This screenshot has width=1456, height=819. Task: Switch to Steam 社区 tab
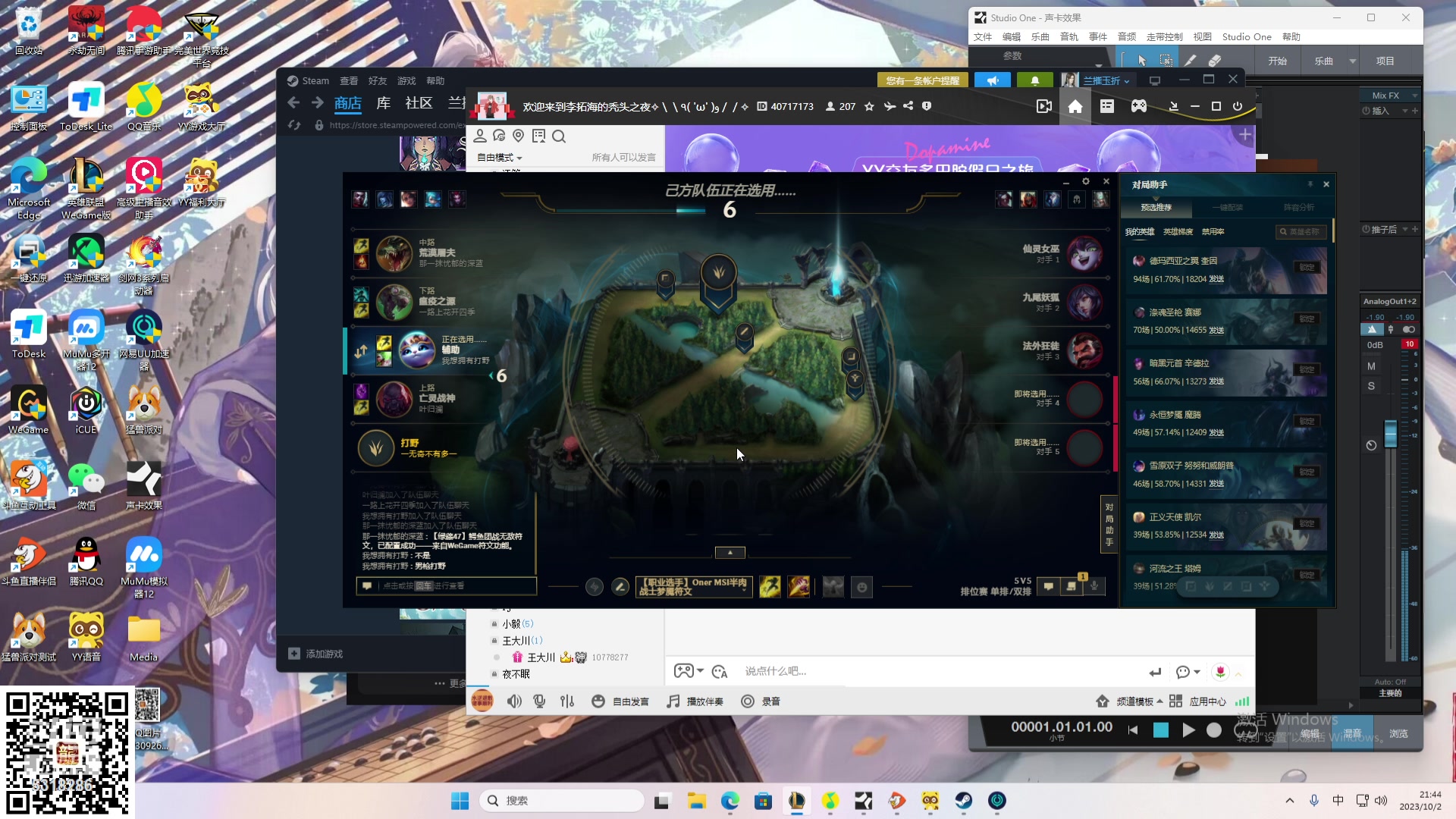click(x=419, y=103)
